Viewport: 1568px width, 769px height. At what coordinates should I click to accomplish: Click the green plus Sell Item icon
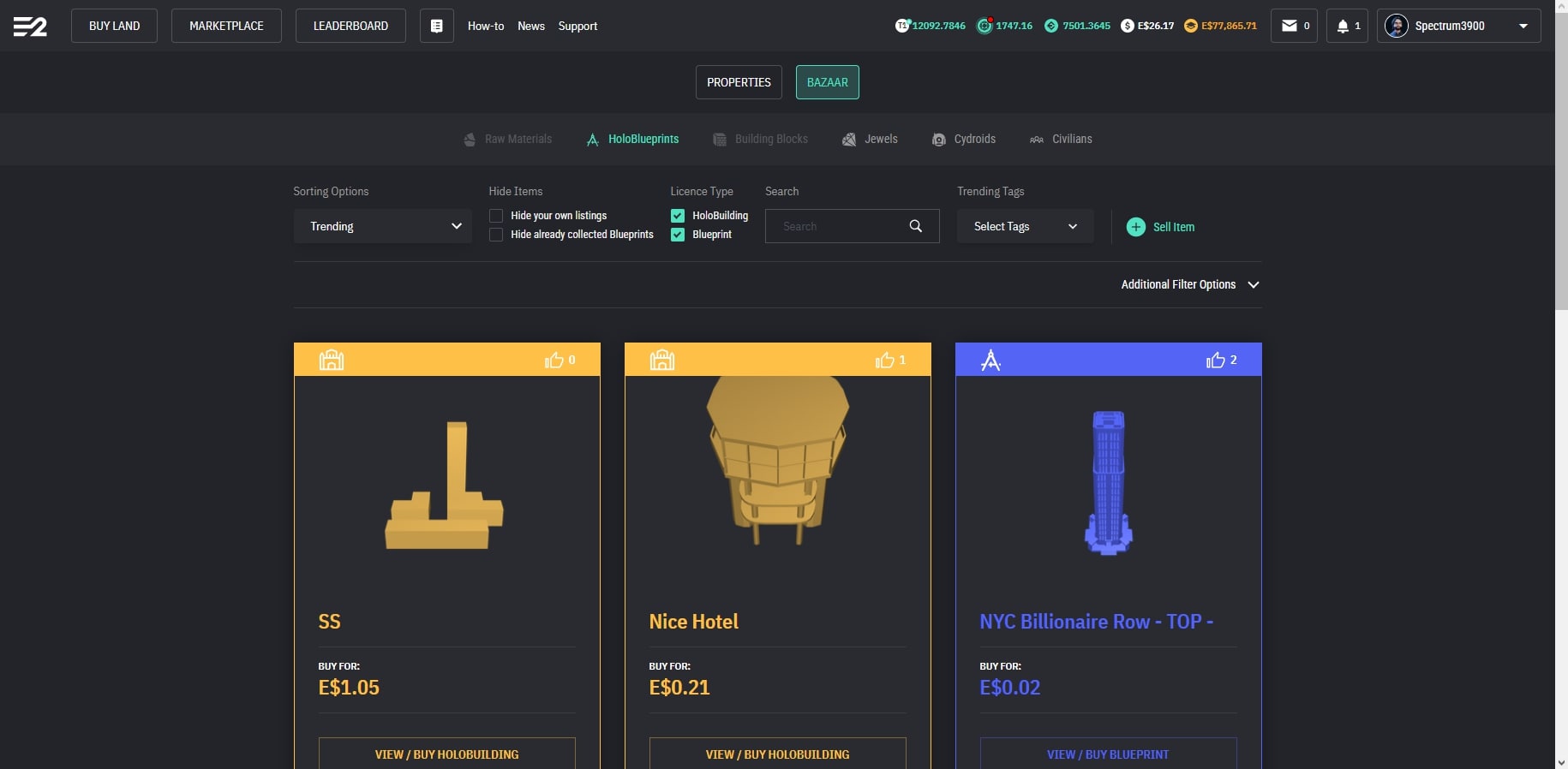[1135, 227]
